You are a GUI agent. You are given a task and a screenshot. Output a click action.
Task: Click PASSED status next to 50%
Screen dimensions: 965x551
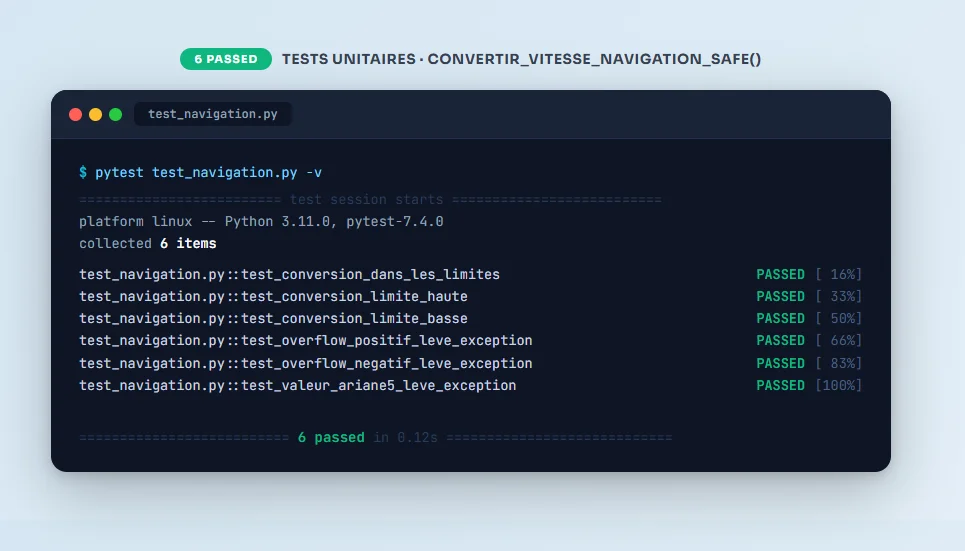pyautogui.click(x=780, y=319)
